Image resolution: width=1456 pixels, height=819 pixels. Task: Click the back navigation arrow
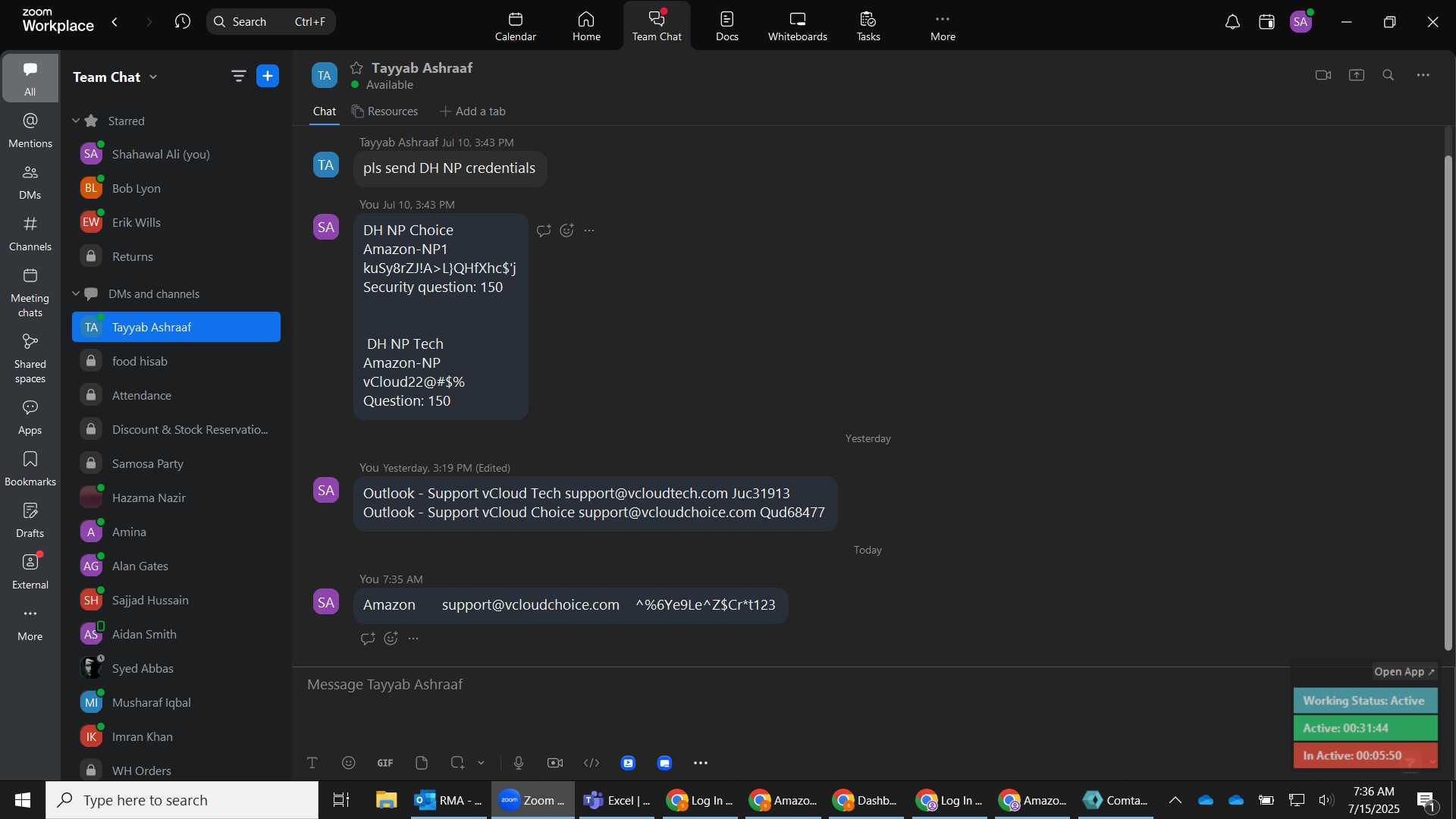click(115, 22)
